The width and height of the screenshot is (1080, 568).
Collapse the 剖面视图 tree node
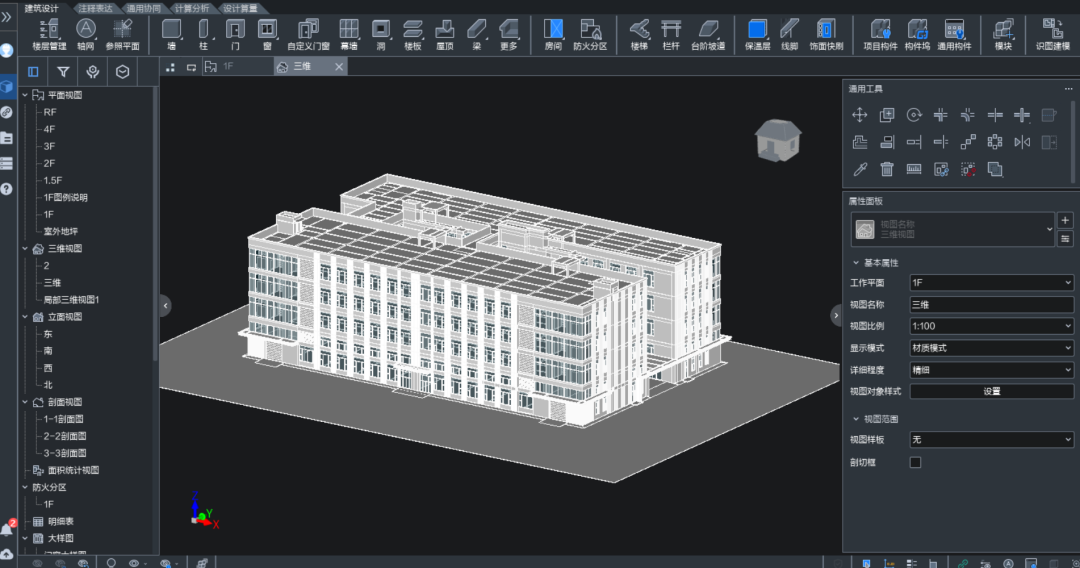tap(25, 402)
